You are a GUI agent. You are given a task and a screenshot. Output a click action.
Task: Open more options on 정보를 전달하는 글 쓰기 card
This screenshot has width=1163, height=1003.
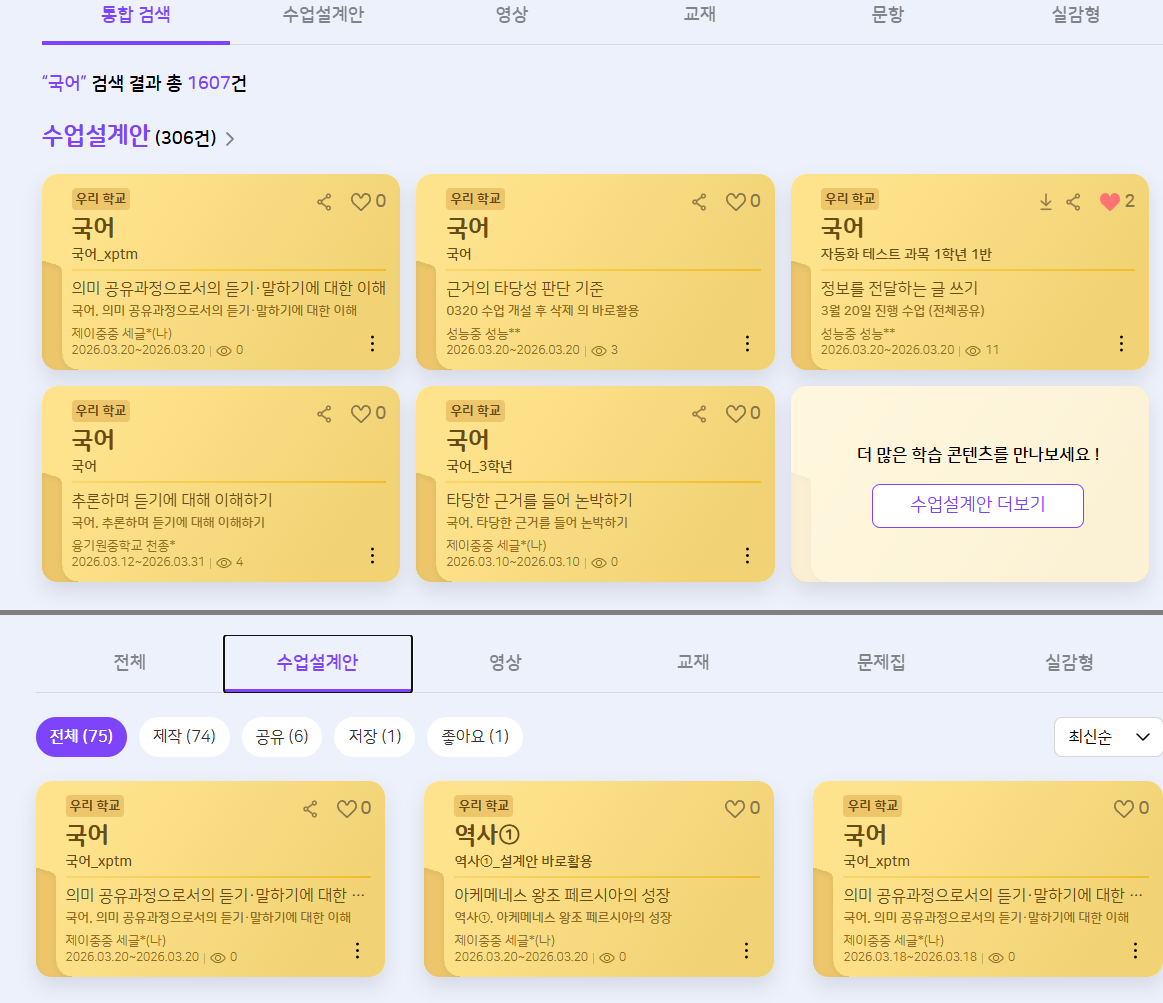[1121, 343]
